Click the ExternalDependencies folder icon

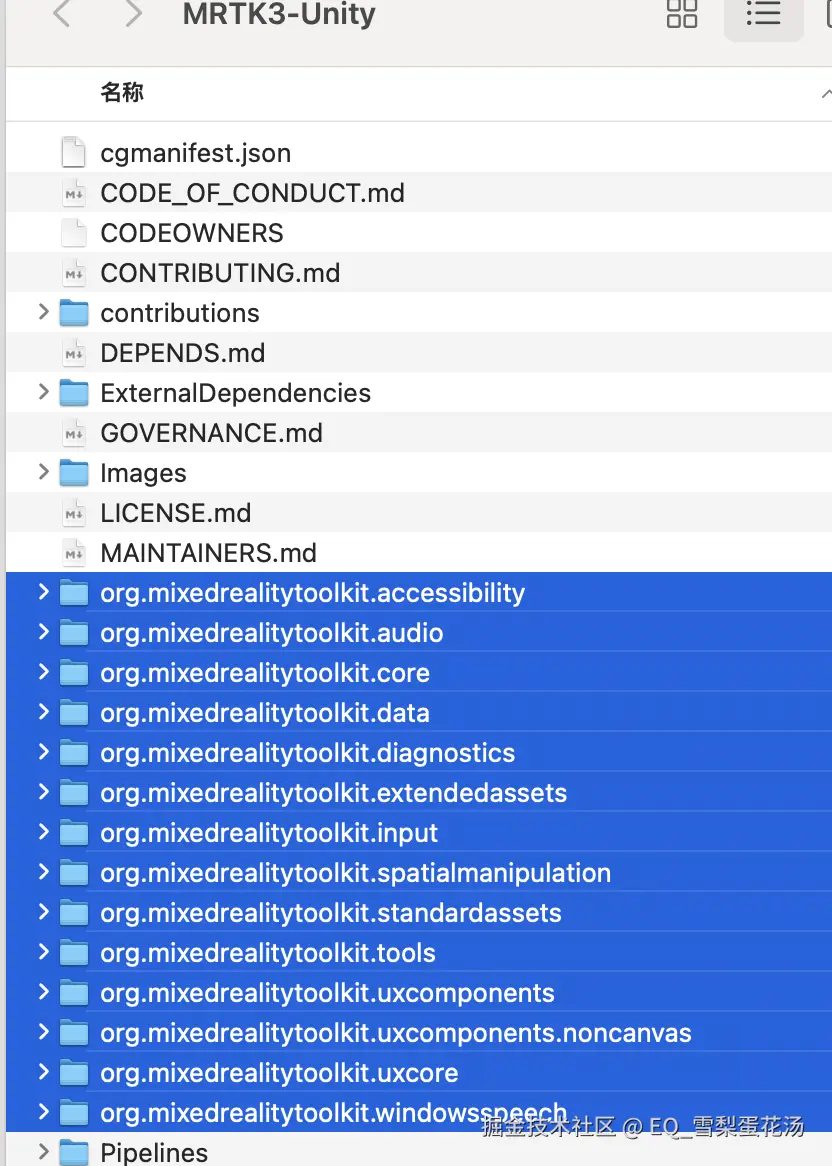(x=74, y=393)
